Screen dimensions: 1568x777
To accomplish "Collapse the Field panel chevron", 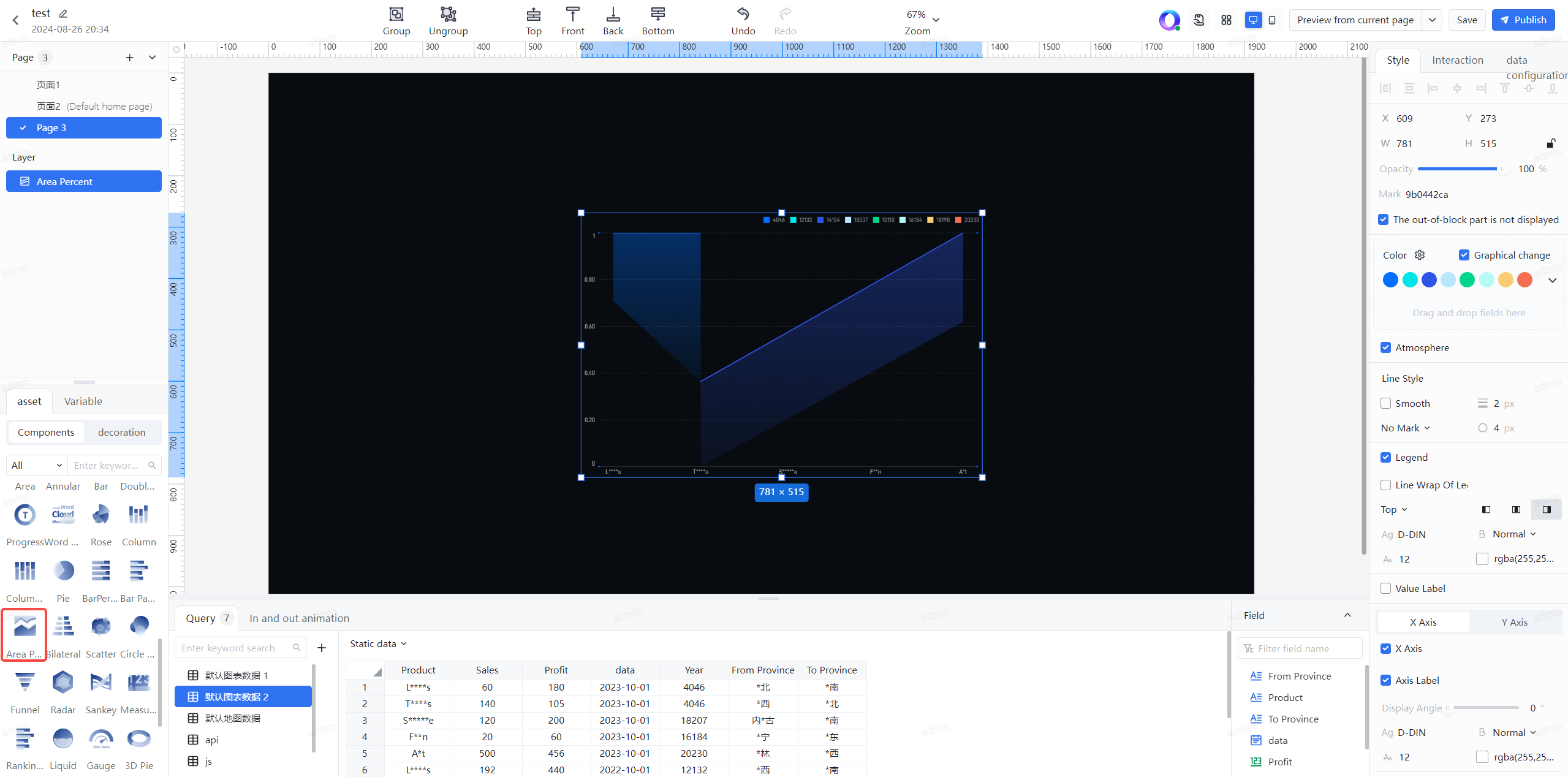I will point(1347,615).
